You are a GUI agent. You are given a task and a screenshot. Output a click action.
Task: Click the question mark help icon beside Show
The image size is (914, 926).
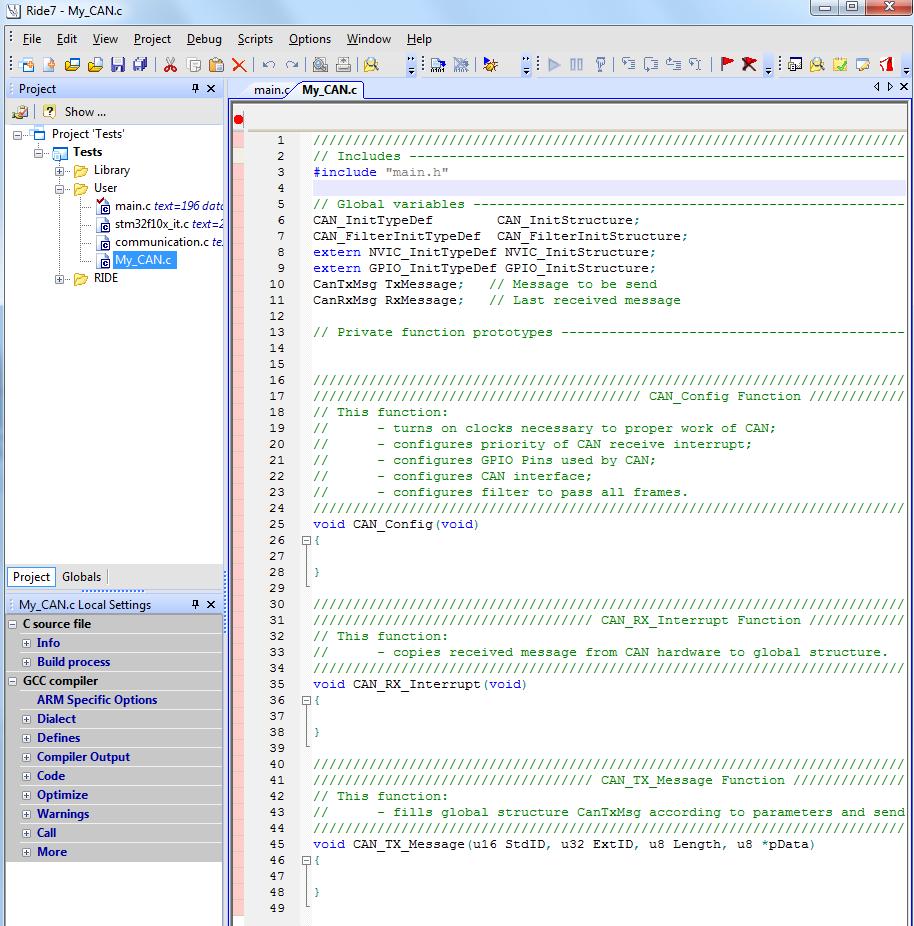[49, 112]
